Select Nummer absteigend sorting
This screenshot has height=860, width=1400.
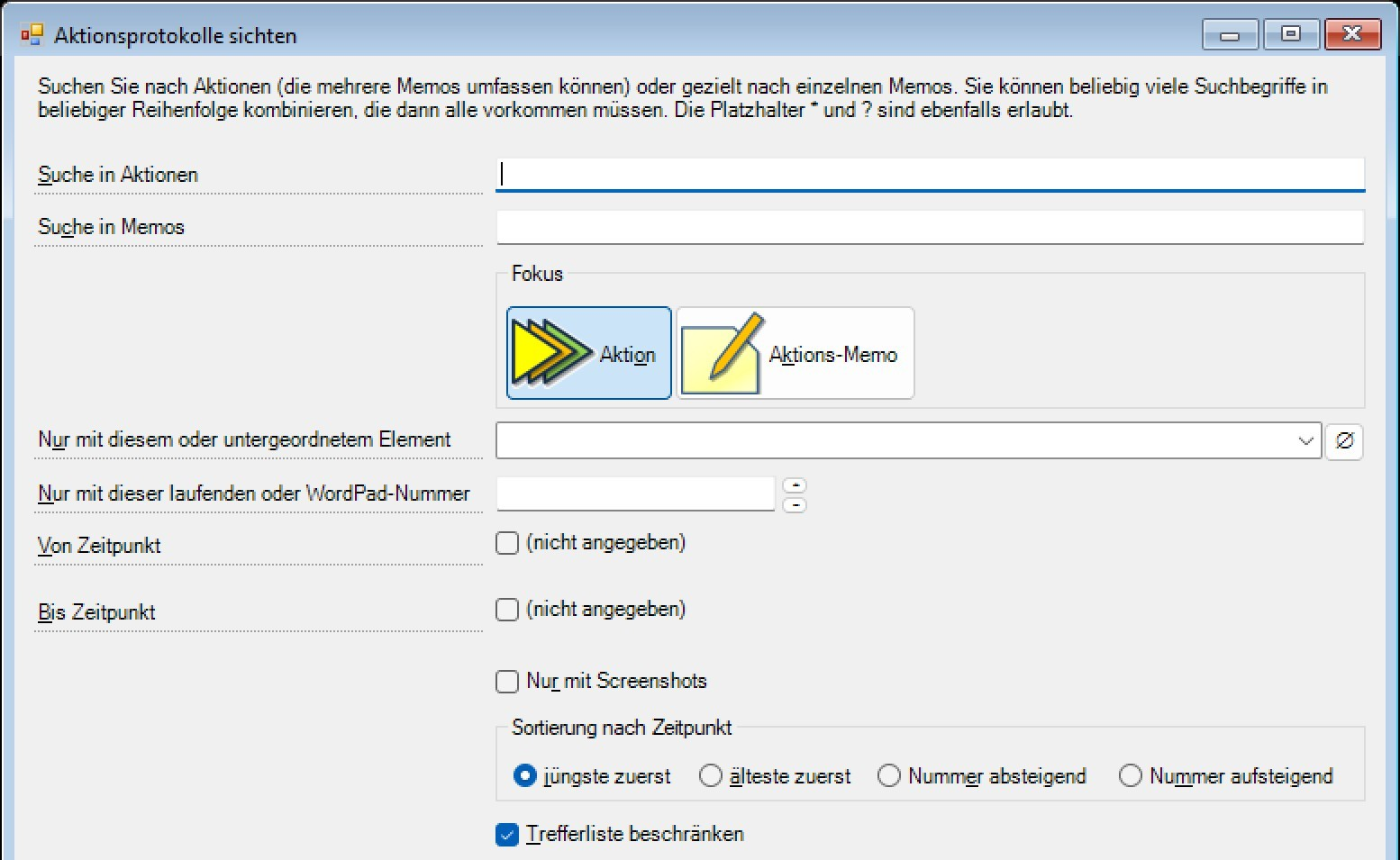pyautogui.click(x=889, y=775)
